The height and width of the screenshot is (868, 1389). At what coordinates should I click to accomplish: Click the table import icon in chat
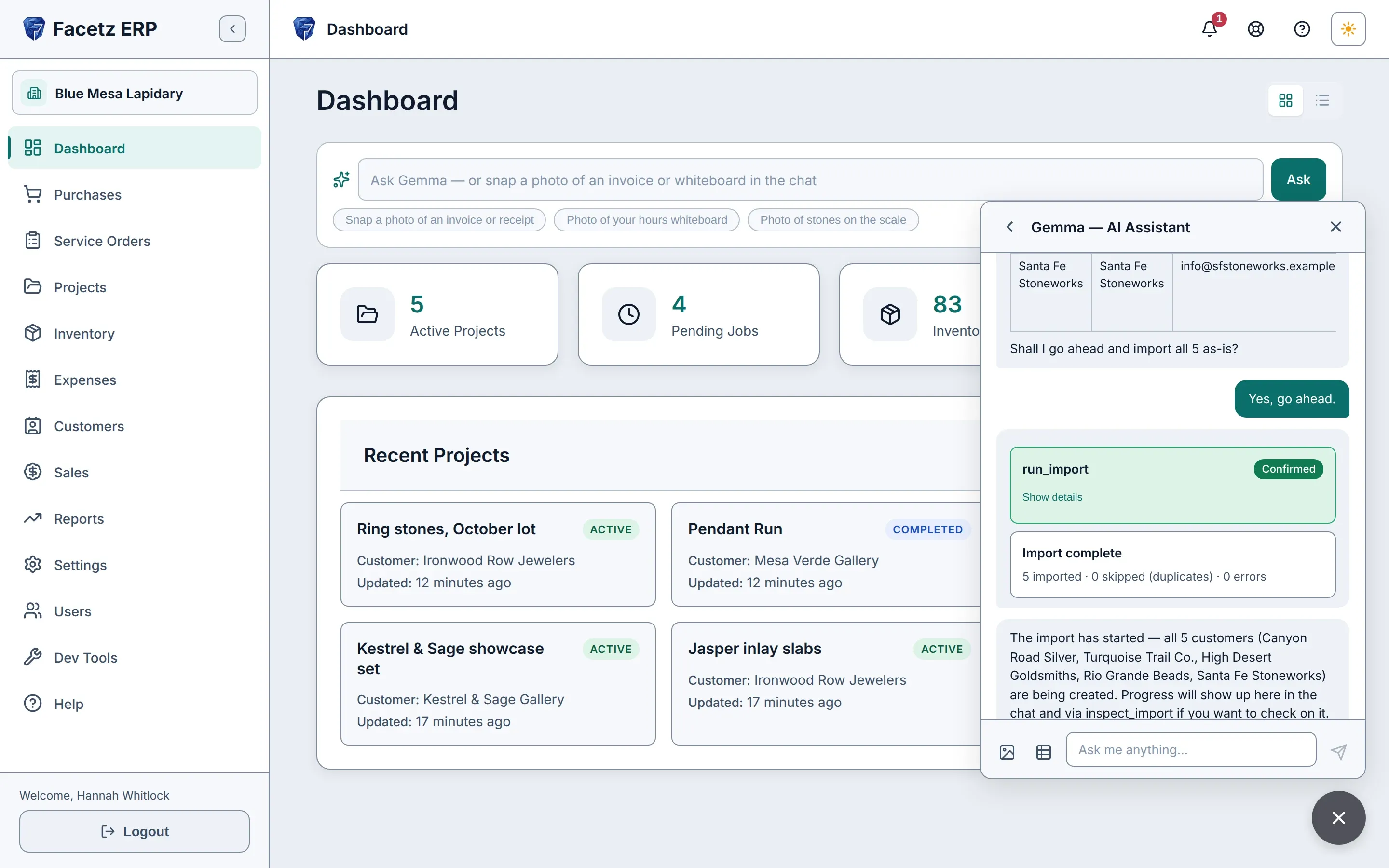[1044, 752]
